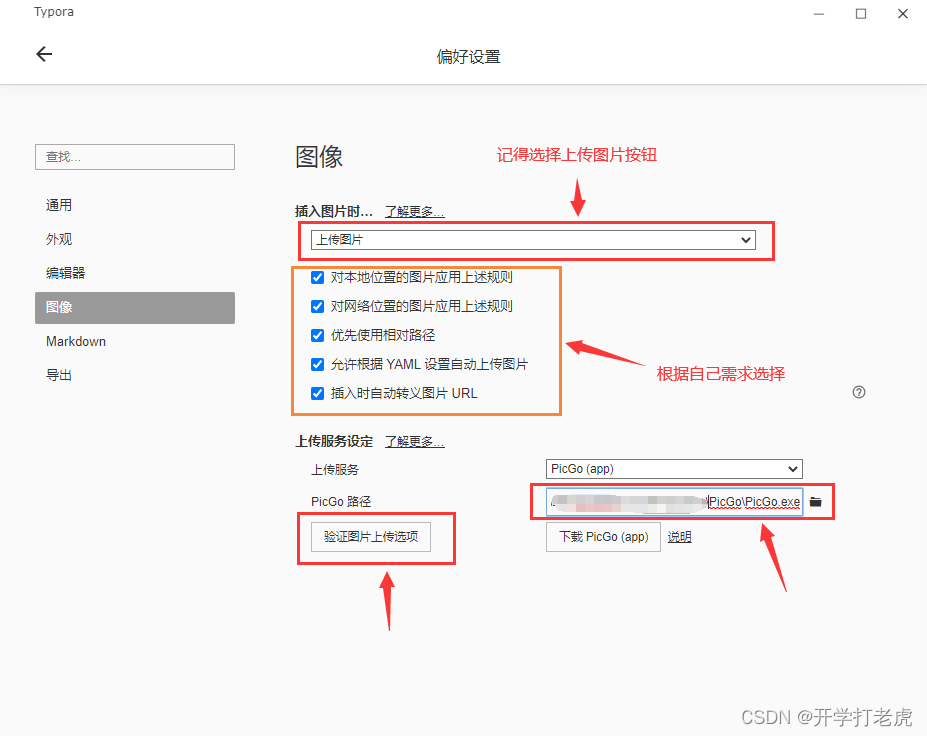Open 了解更多 link next to 上传服务设定
The height and width of the screenshot is (736, 927).
click(414, 442)
